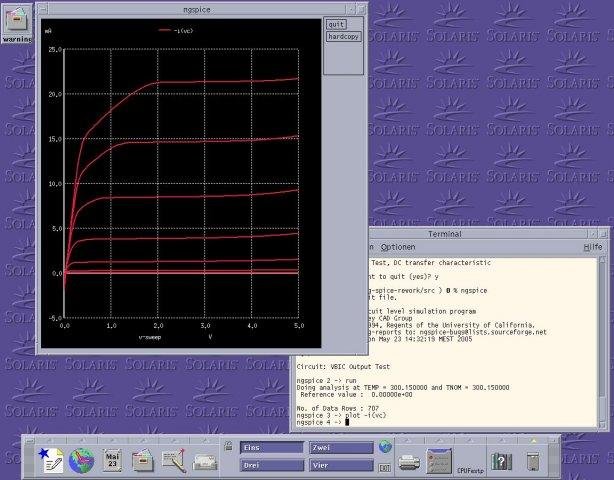The image size is (614, 480).
Task: Click the 'Circuit: VBIC Output Test' terminal line
Action: pyautogui.click(x=343, y=367)
